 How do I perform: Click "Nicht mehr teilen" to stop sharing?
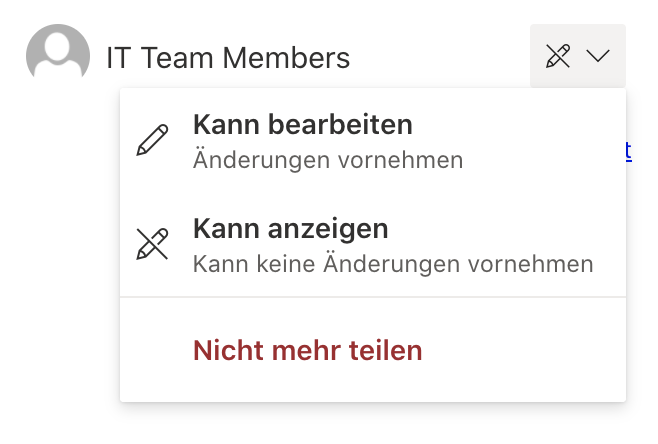[308, 351]
